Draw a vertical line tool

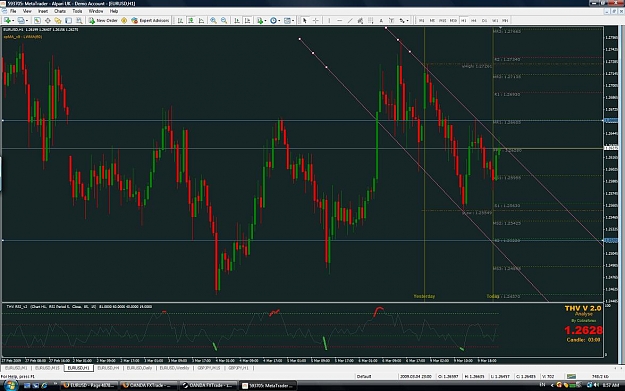click(x=329, y=20)
